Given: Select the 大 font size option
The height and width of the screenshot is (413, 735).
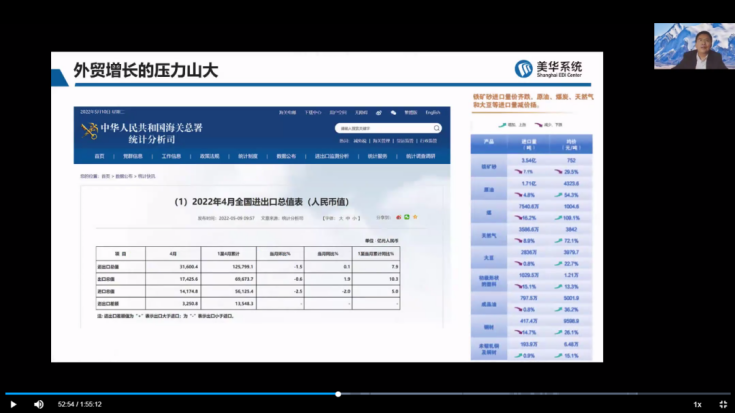Looking at the screenshot, I should (341, 218).
